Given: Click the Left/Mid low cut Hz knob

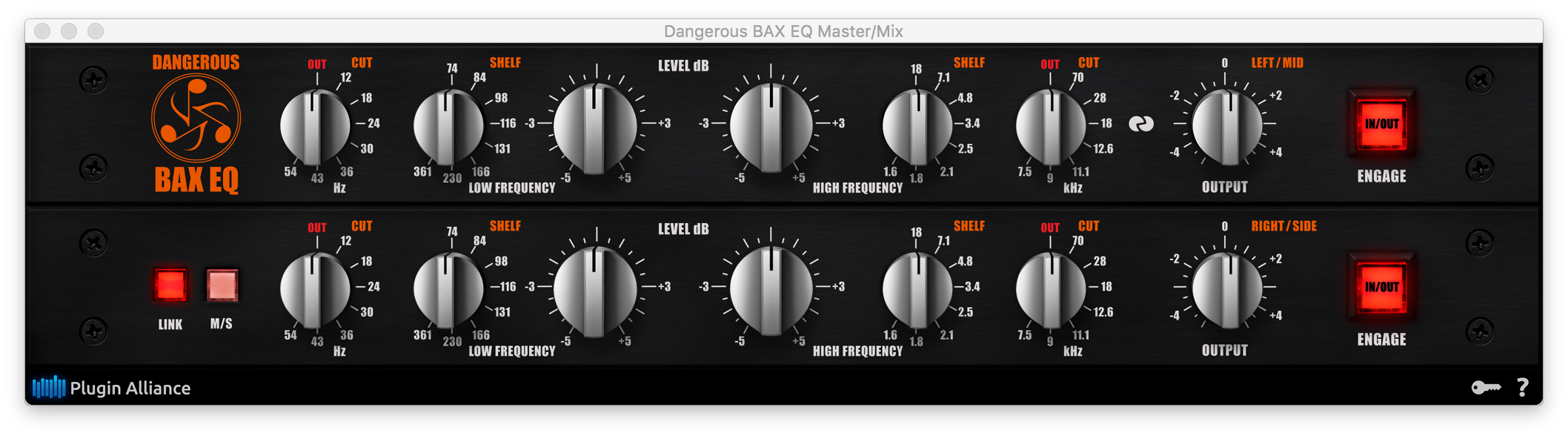Looking at the screenshot, I should [x=315, y=127].
